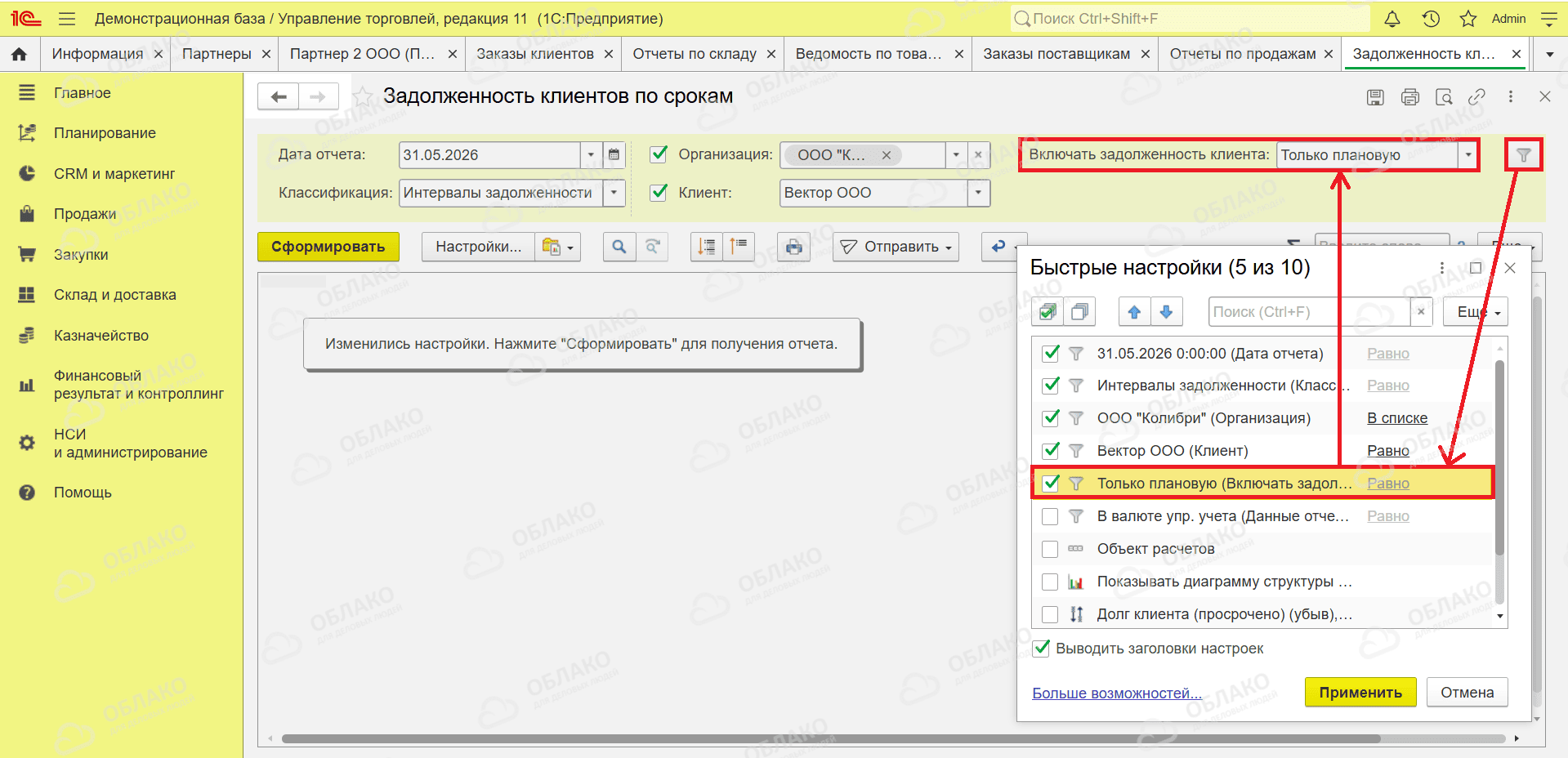Open the Казначейство section in sidebar

(101, 336)
